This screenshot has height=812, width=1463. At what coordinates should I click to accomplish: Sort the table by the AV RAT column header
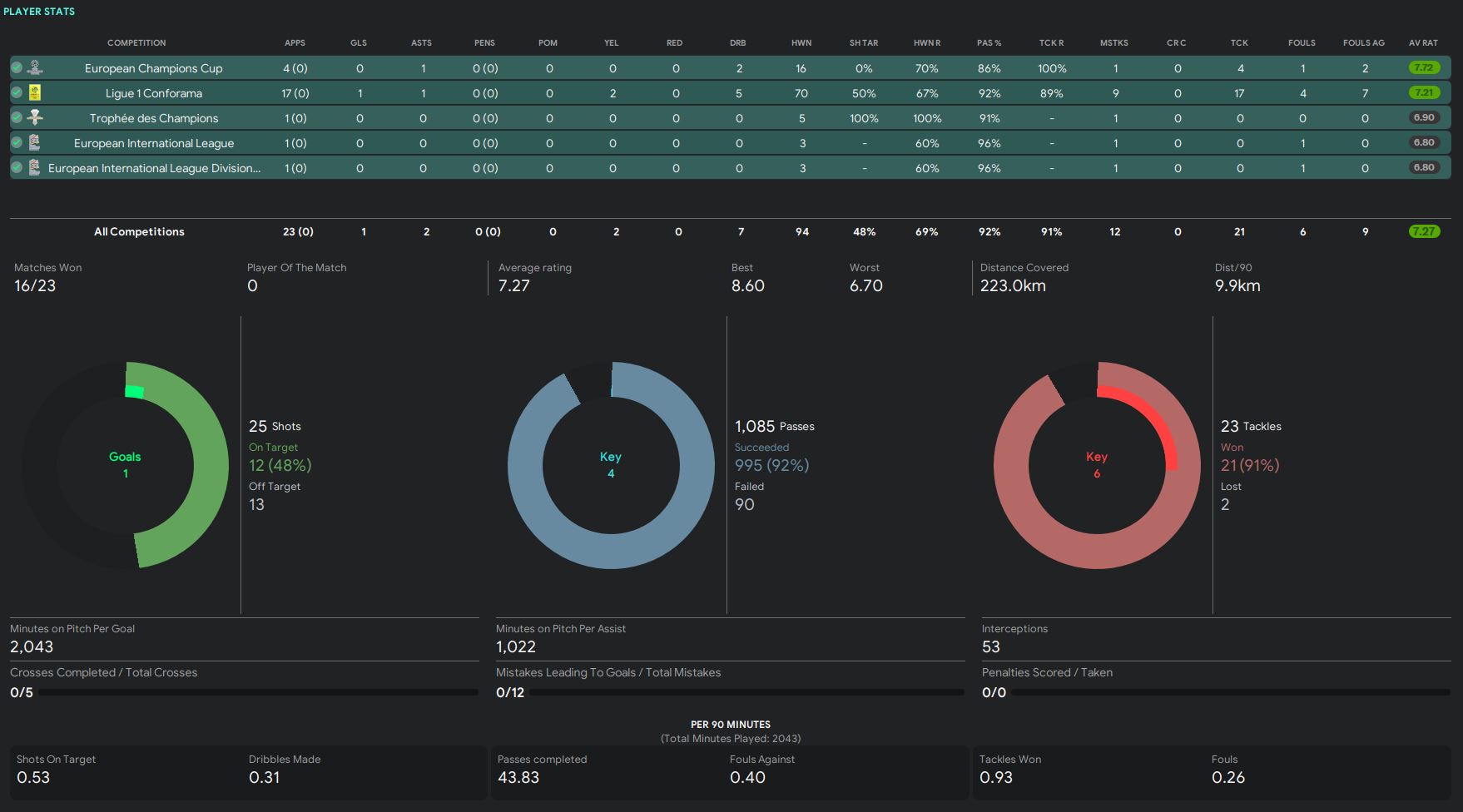tap(1423, 42)
